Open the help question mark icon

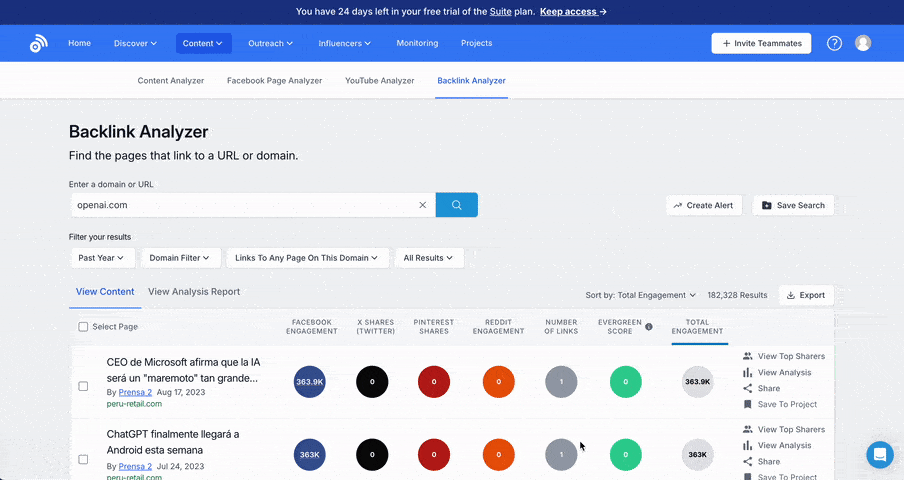click(834, 43)
